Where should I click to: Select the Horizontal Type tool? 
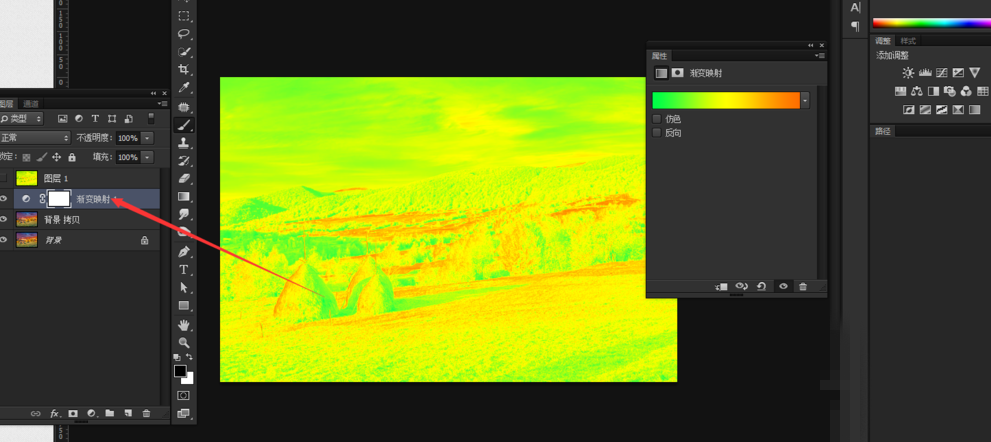[184, 269]
